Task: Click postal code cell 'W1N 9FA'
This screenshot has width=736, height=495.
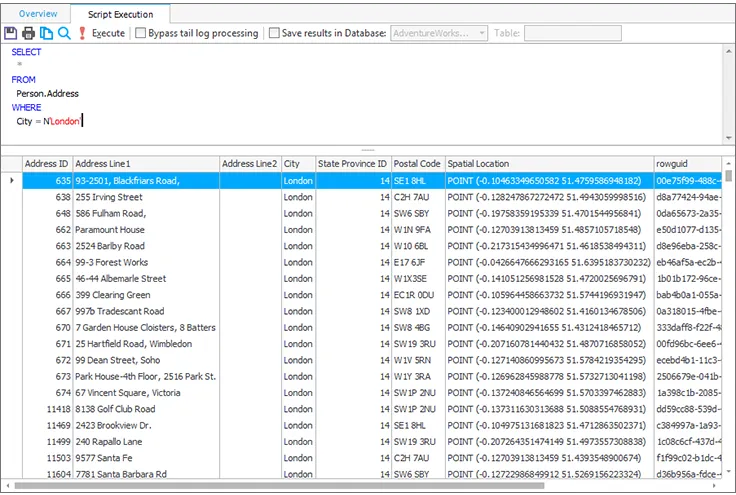Action: pyautogui.click(x=418, y=229)
